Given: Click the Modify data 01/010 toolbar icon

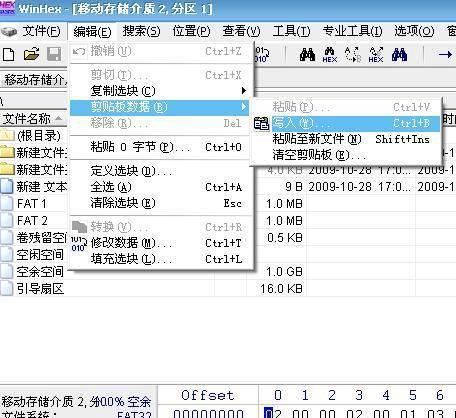Looking at the screenshot, I should [262, 54].
